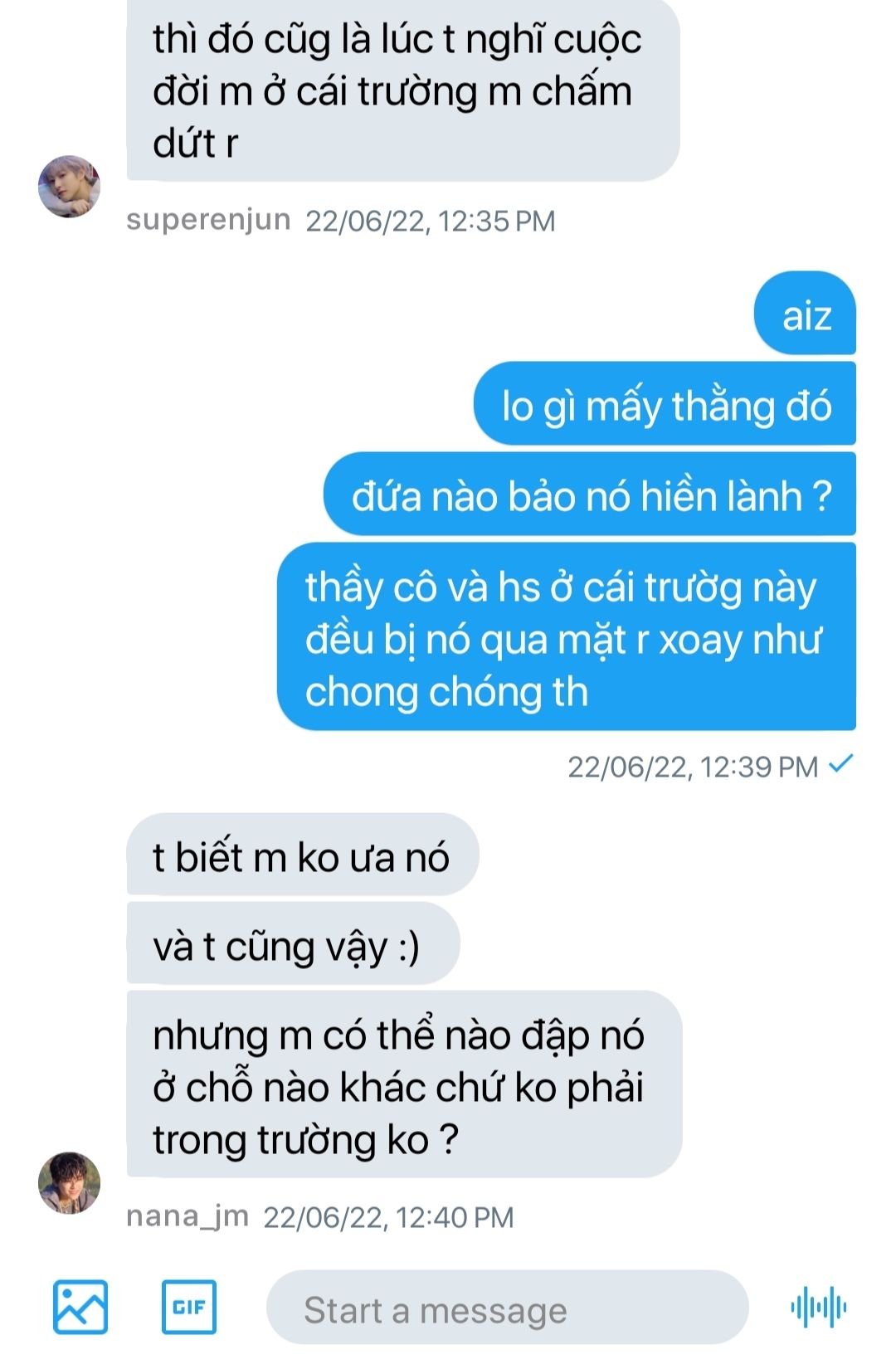Tap the 12:39 PM sent timestamp

tap(693, 767)
